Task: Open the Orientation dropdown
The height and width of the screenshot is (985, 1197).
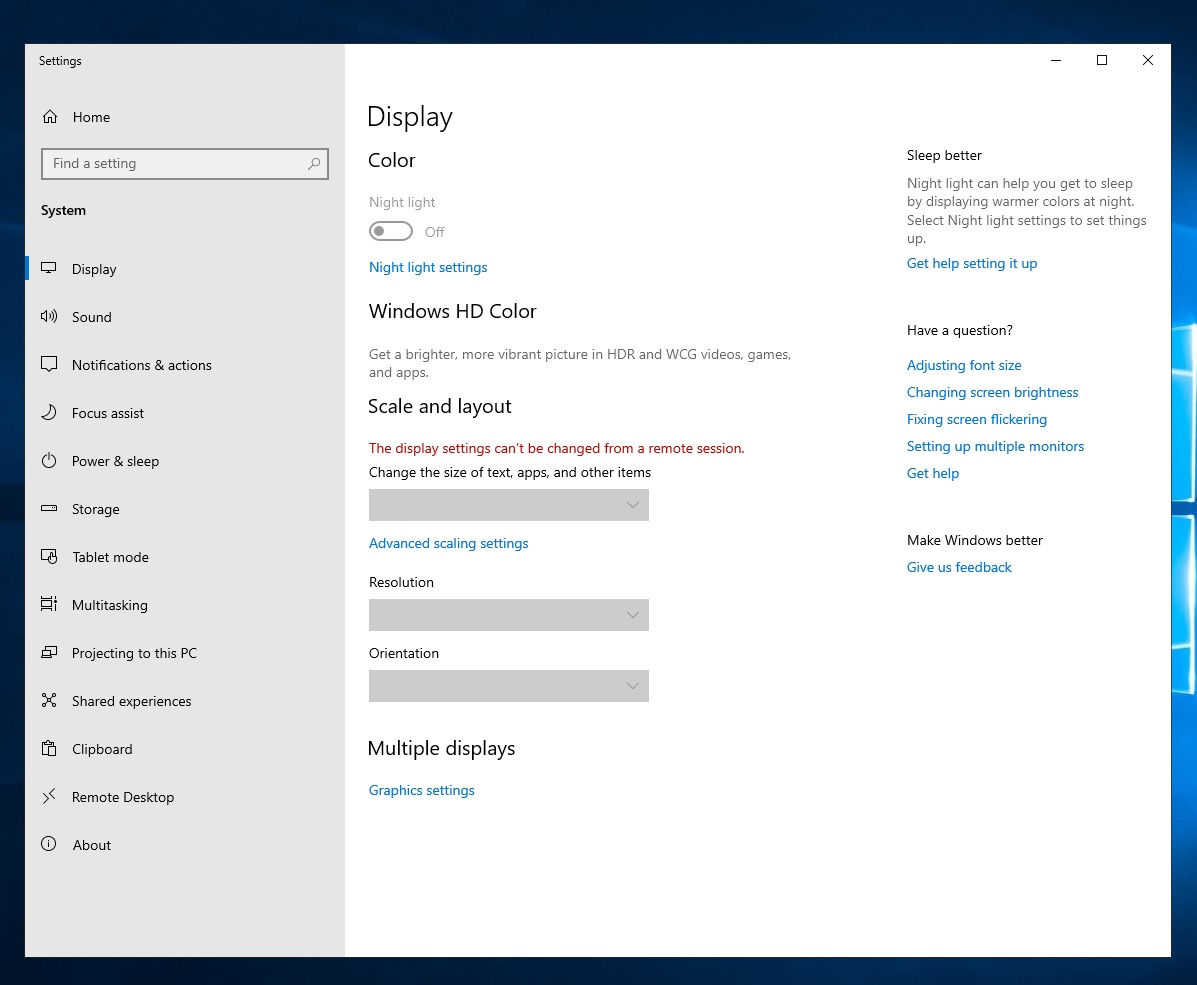Action: [x=508, y=686]
